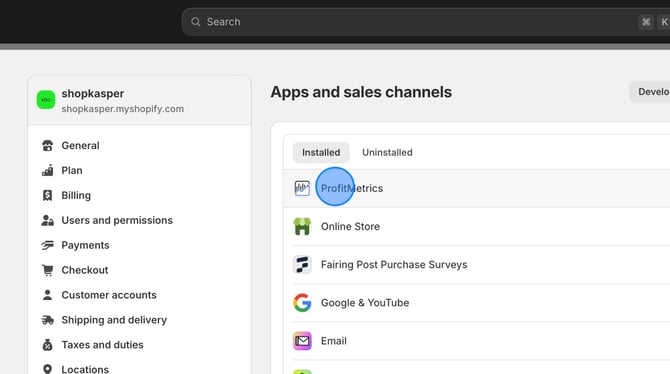This screenshot has width=670, height=374.
Task: Click the Develop apps button
Action: pos(650,92)
